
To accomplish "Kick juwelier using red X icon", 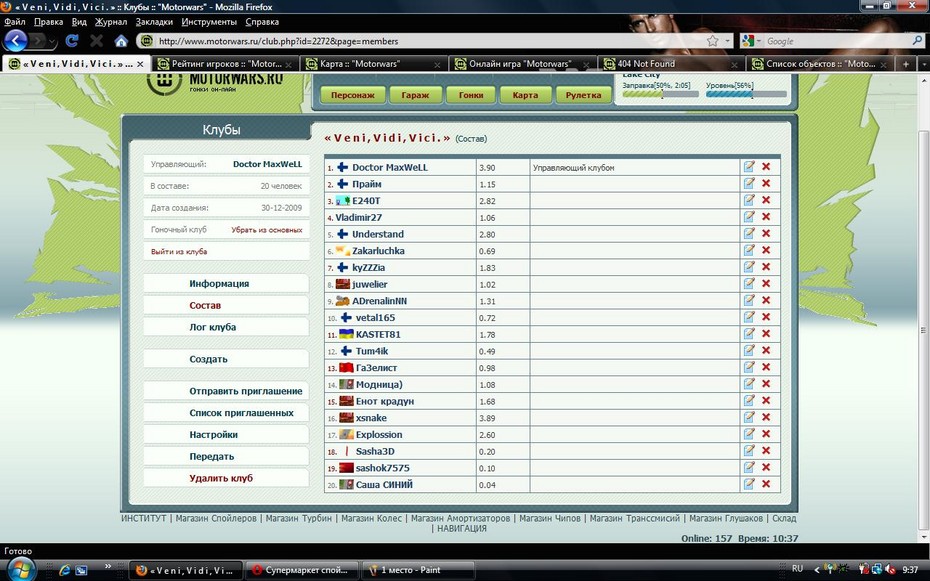I will coord(766,284).
